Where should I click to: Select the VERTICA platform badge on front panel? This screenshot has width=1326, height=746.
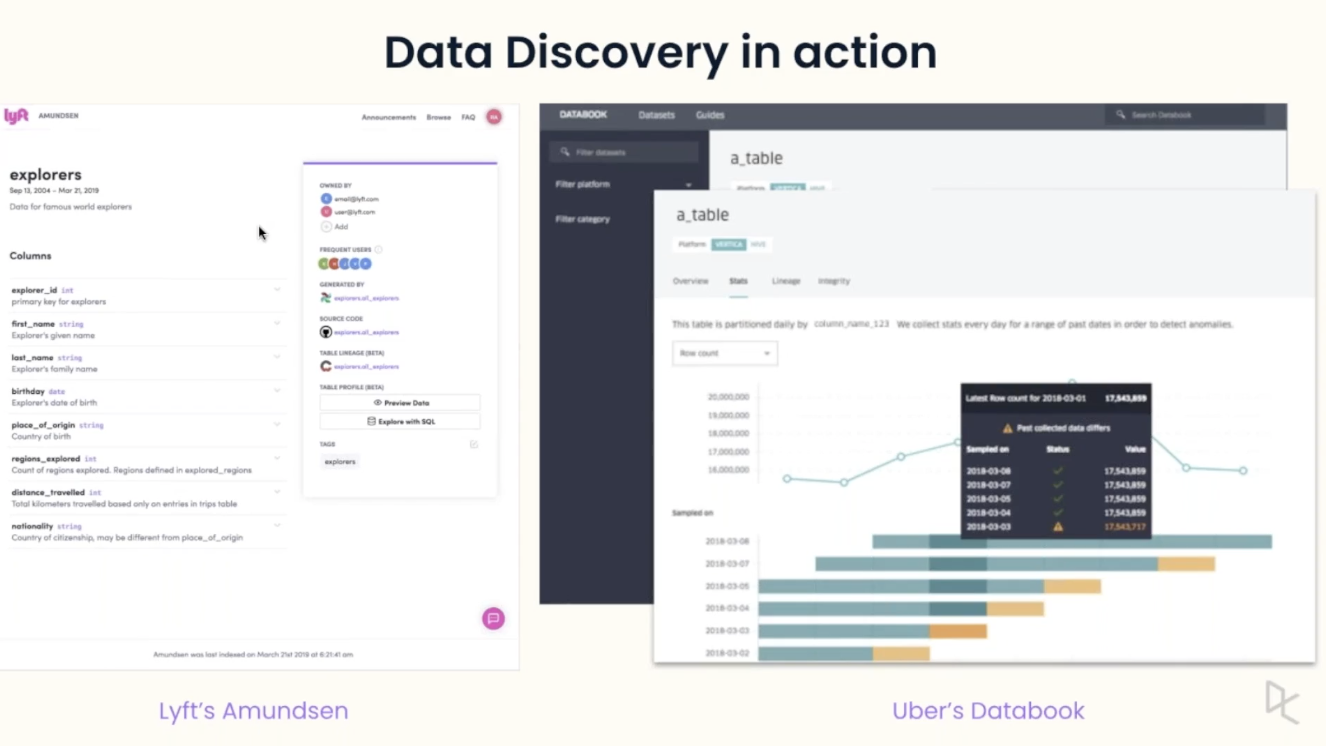tap(729, 244)
